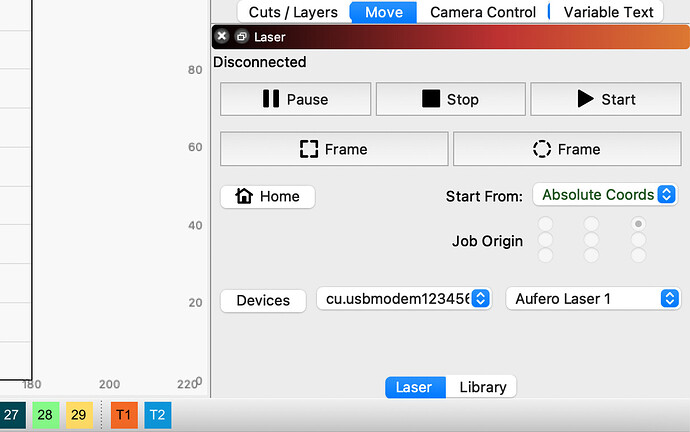Open the cu.usbmodem port dropdown

pyautogui.click(x=404, y=299)
